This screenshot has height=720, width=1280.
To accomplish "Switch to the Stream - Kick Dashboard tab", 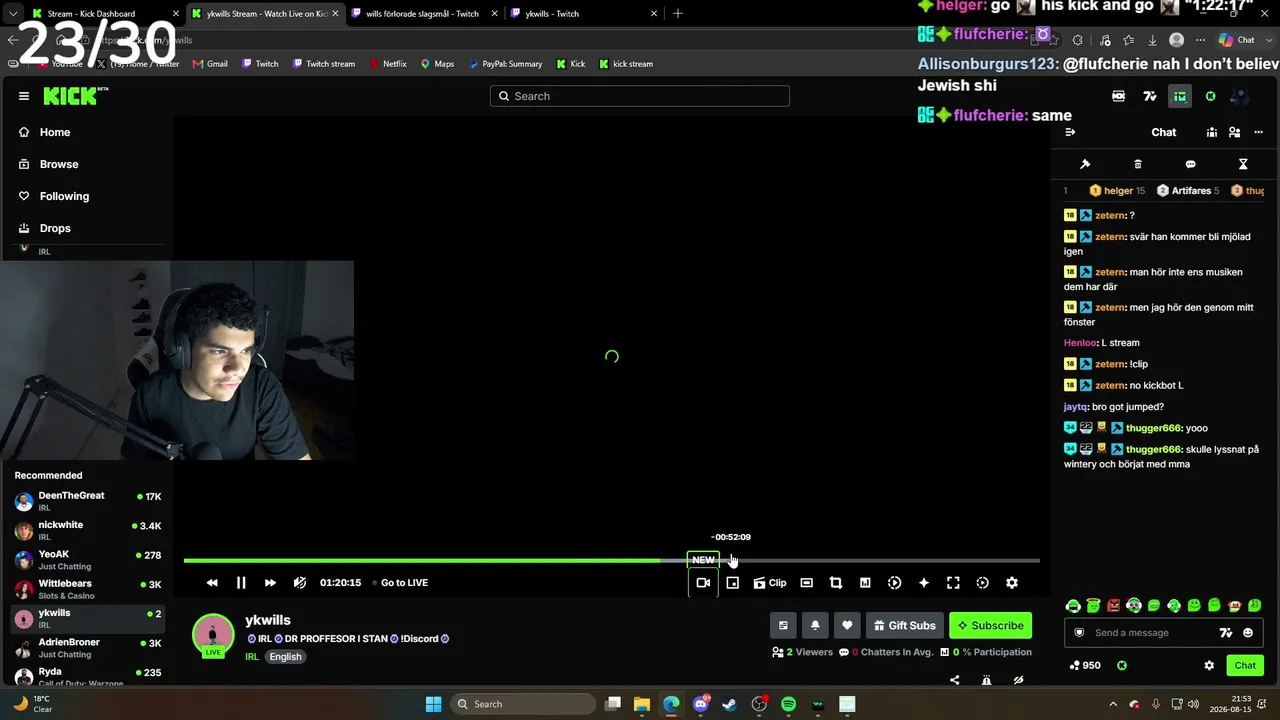I will coord(105,14).
